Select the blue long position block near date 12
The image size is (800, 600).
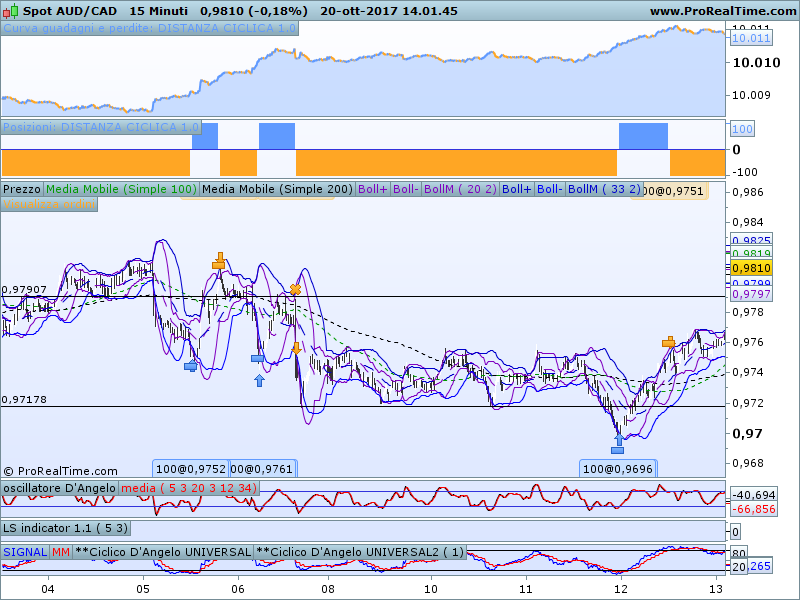(643, 136)
